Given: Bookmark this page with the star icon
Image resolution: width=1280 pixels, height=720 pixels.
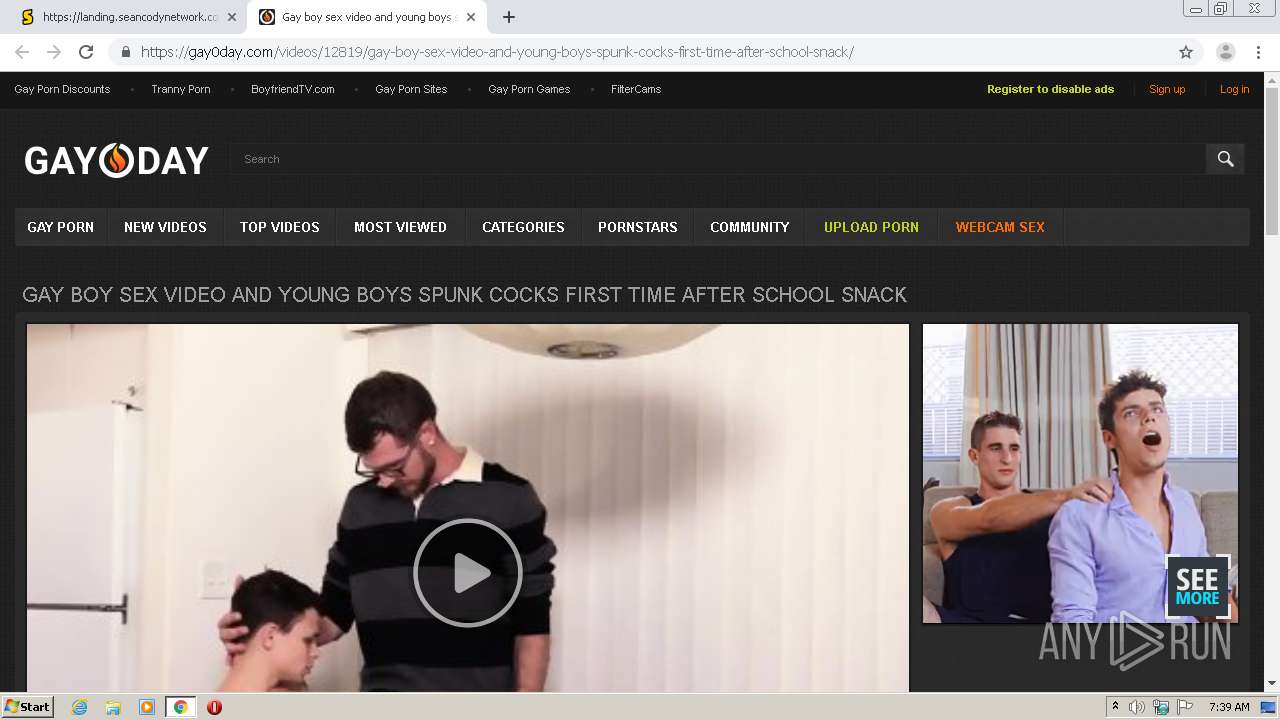Looking at the screenshot, I should [1186, 52].
